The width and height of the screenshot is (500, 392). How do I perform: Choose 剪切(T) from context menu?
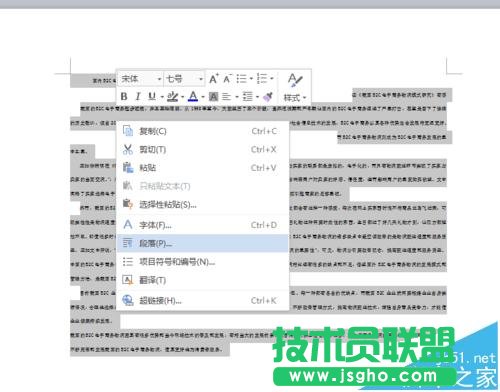click(203, 149)
